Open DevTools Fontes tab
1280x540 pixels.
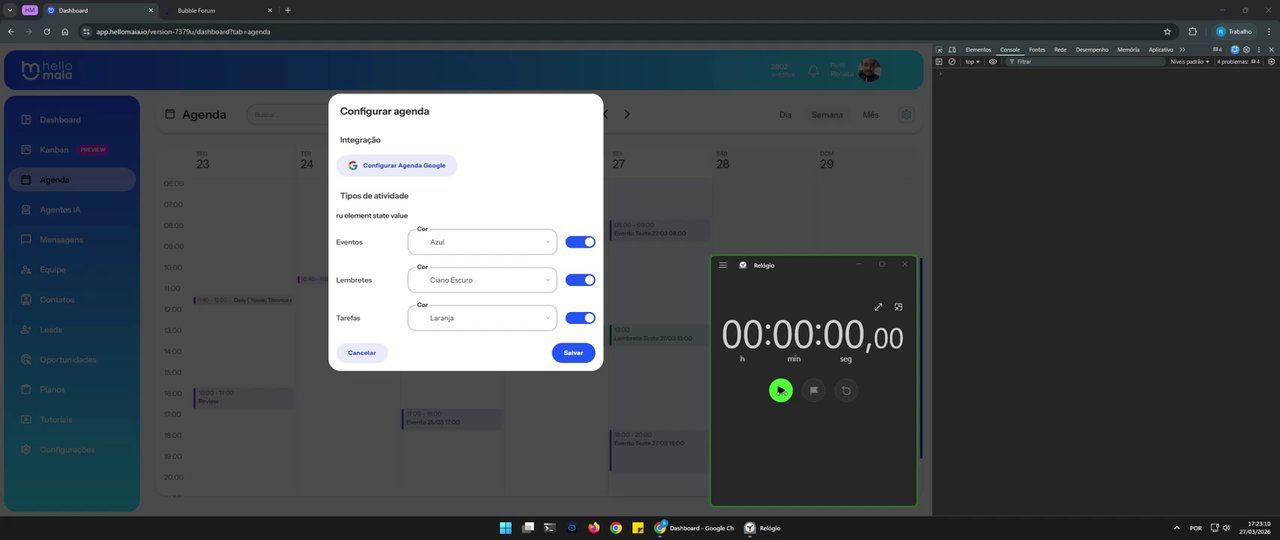(x=1037, y=49)
